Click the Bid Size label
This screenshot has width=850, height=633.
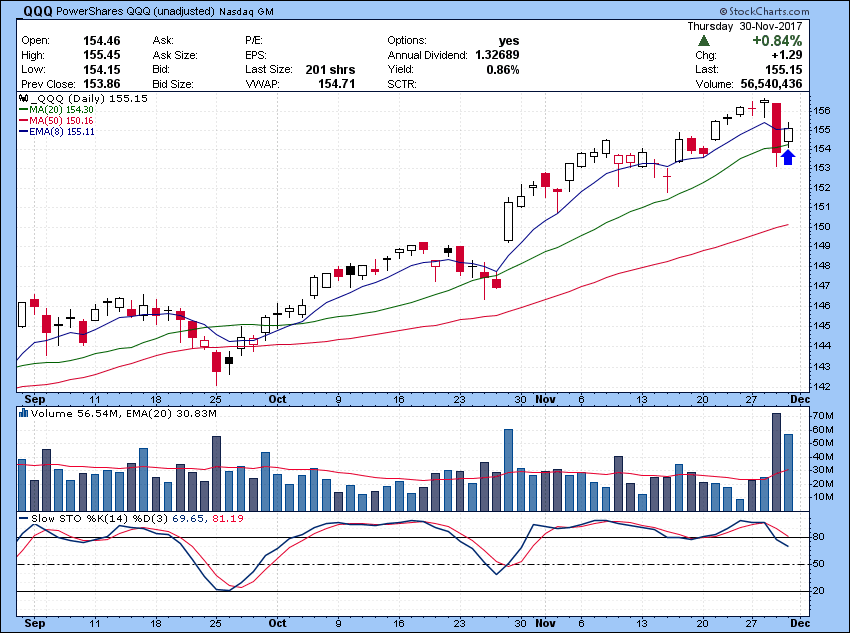(x=173, y=84)
